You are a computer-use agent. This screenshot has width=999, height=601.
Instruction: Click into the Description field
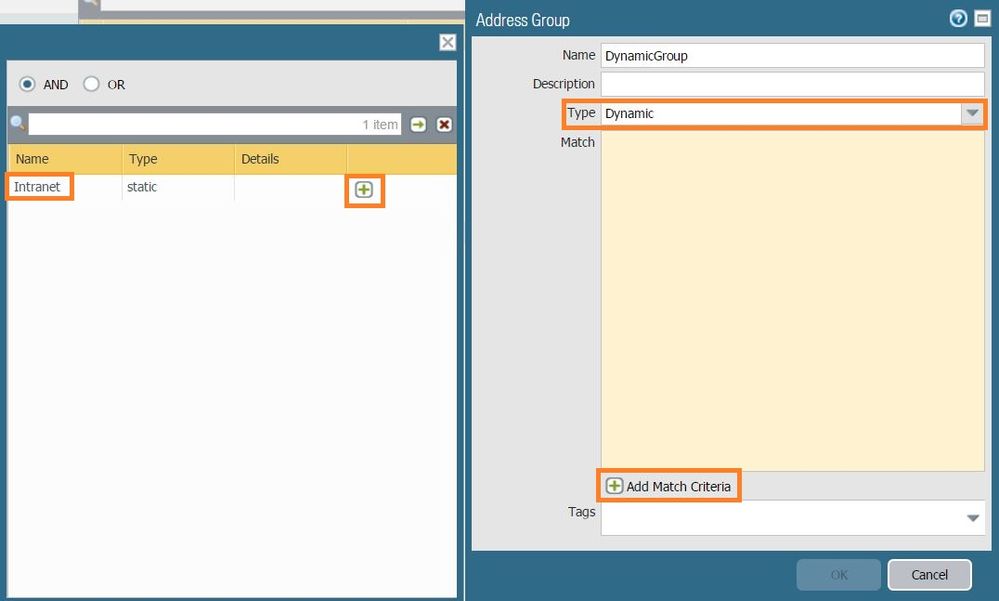coord(792,84)
